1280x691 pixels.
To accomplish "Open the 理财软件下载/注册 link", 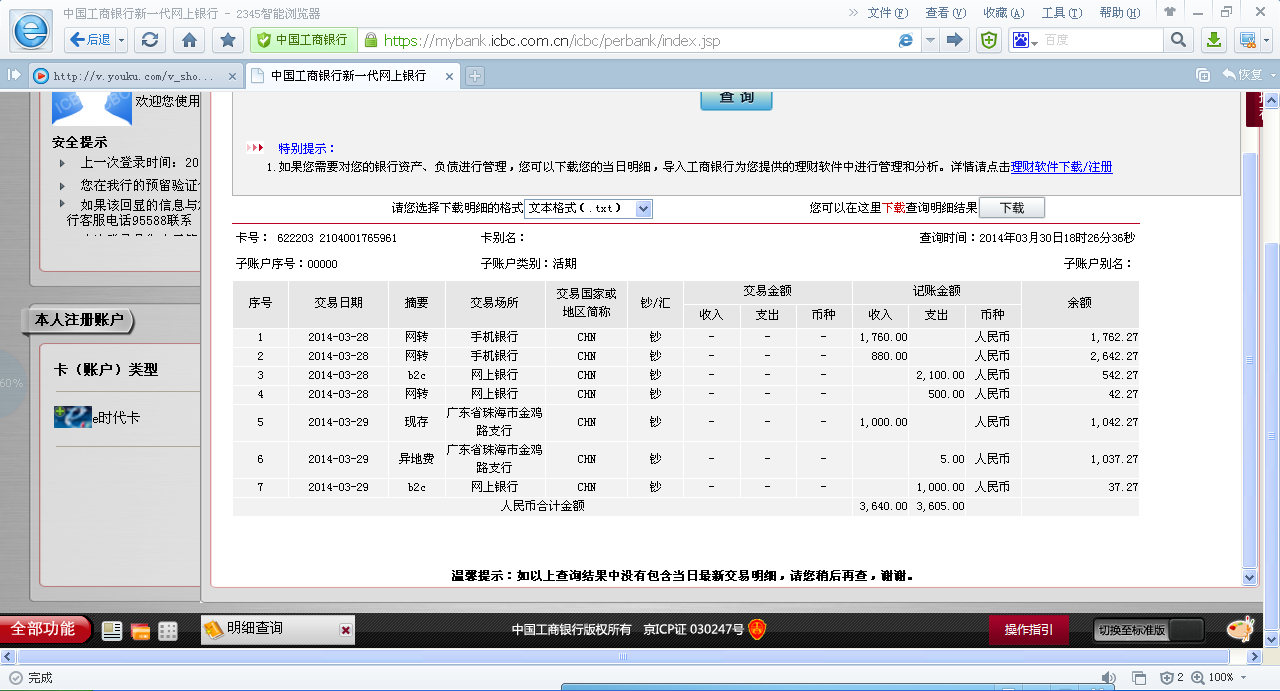I will coord(1061,167).
